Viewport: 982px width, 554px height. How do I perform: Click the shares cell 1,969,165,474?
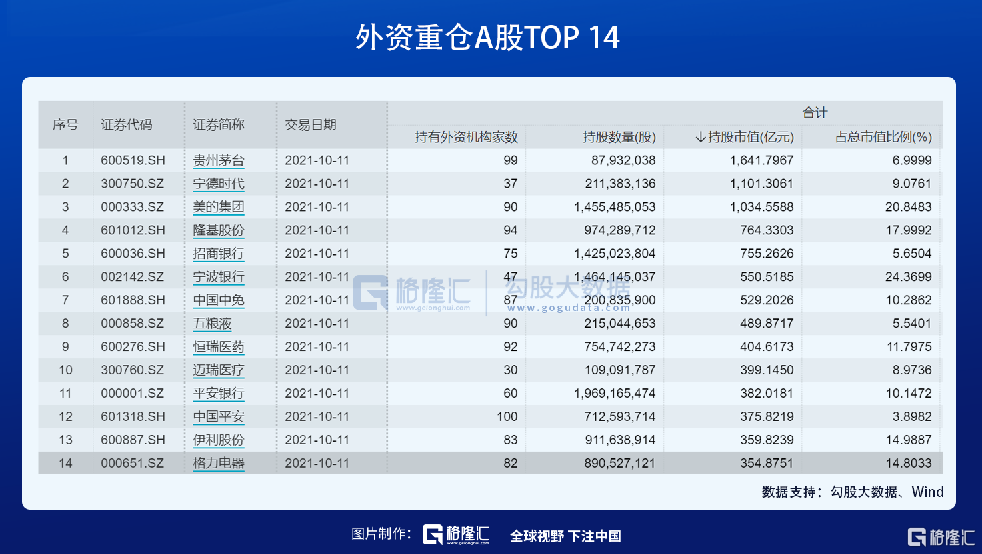coord(614,394)
